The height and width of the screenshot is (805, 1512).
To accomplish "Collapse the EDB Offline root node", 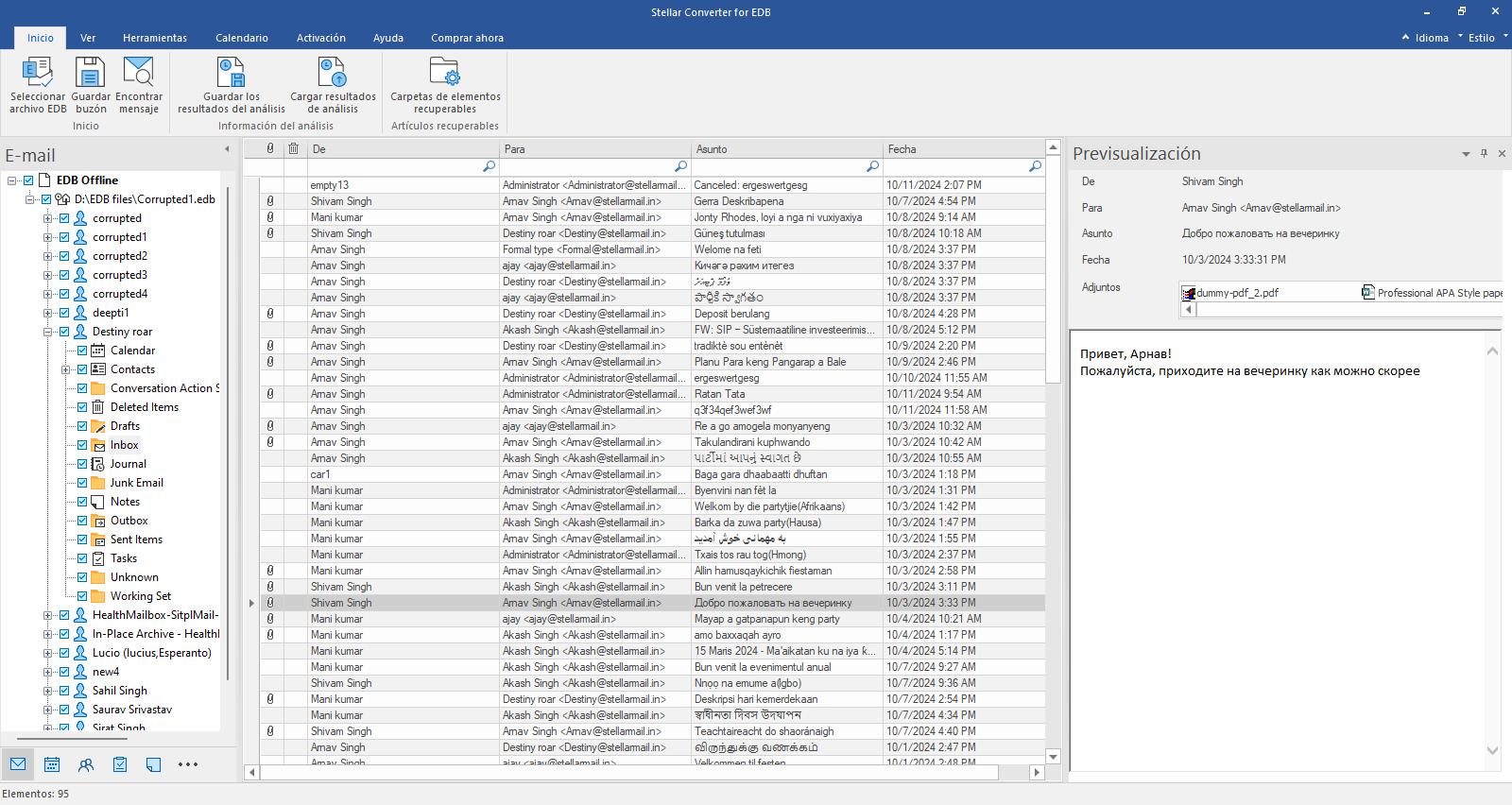I will (x=11, y=180).
